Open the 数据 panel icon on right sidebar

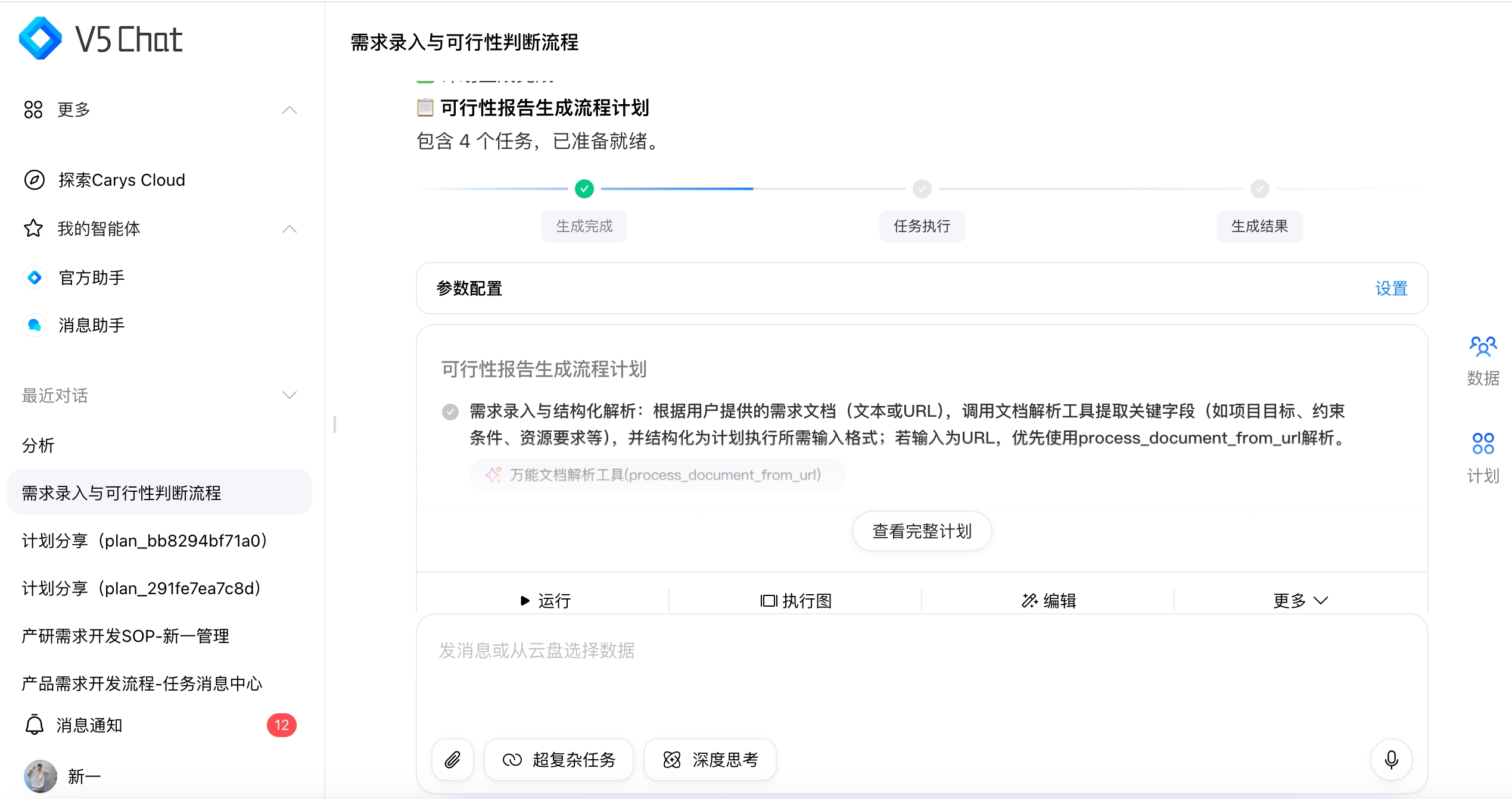[1483, 346]
